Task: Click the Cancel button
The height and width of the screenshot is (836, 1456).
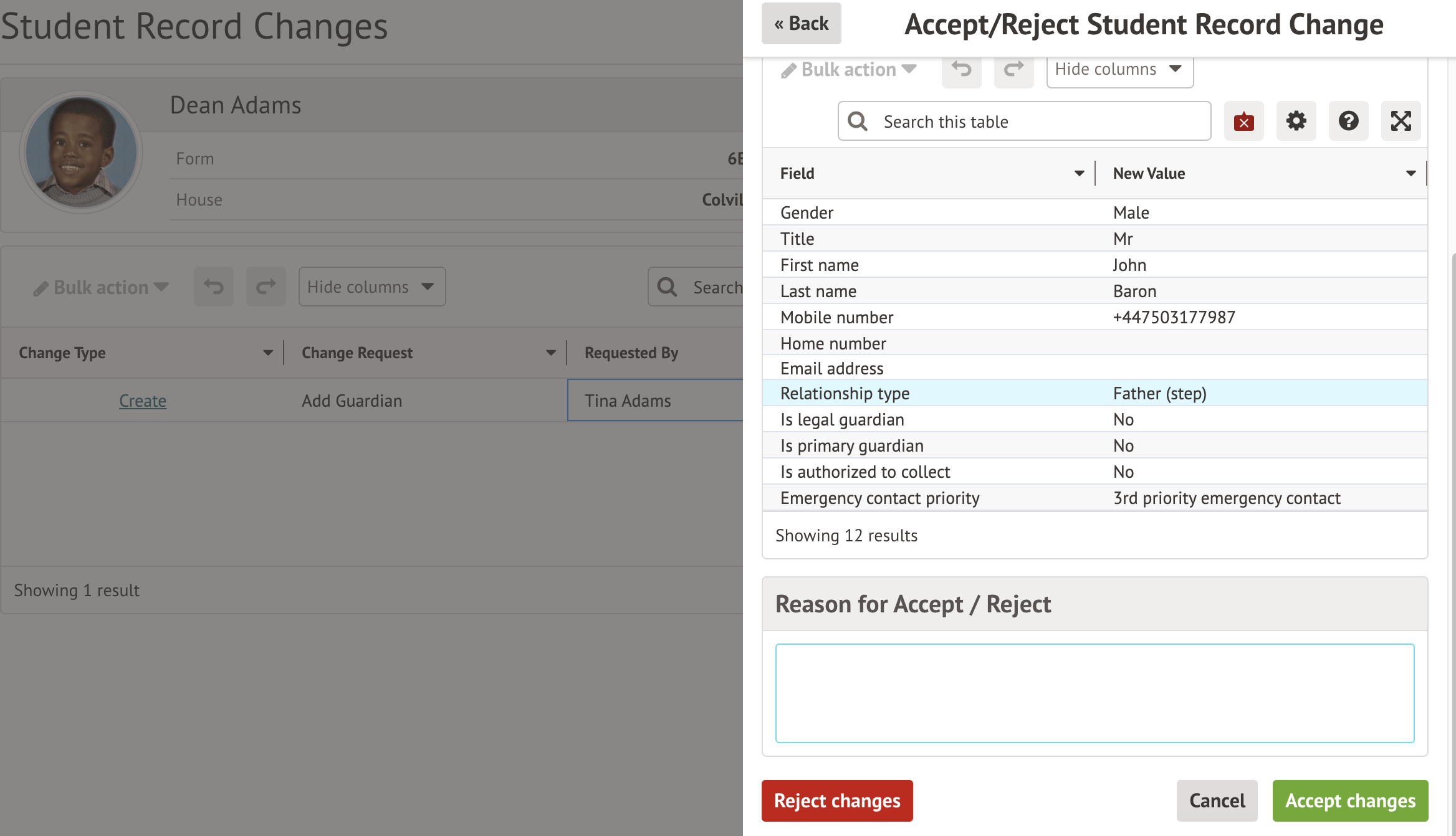Action: tap(1217, 800)
